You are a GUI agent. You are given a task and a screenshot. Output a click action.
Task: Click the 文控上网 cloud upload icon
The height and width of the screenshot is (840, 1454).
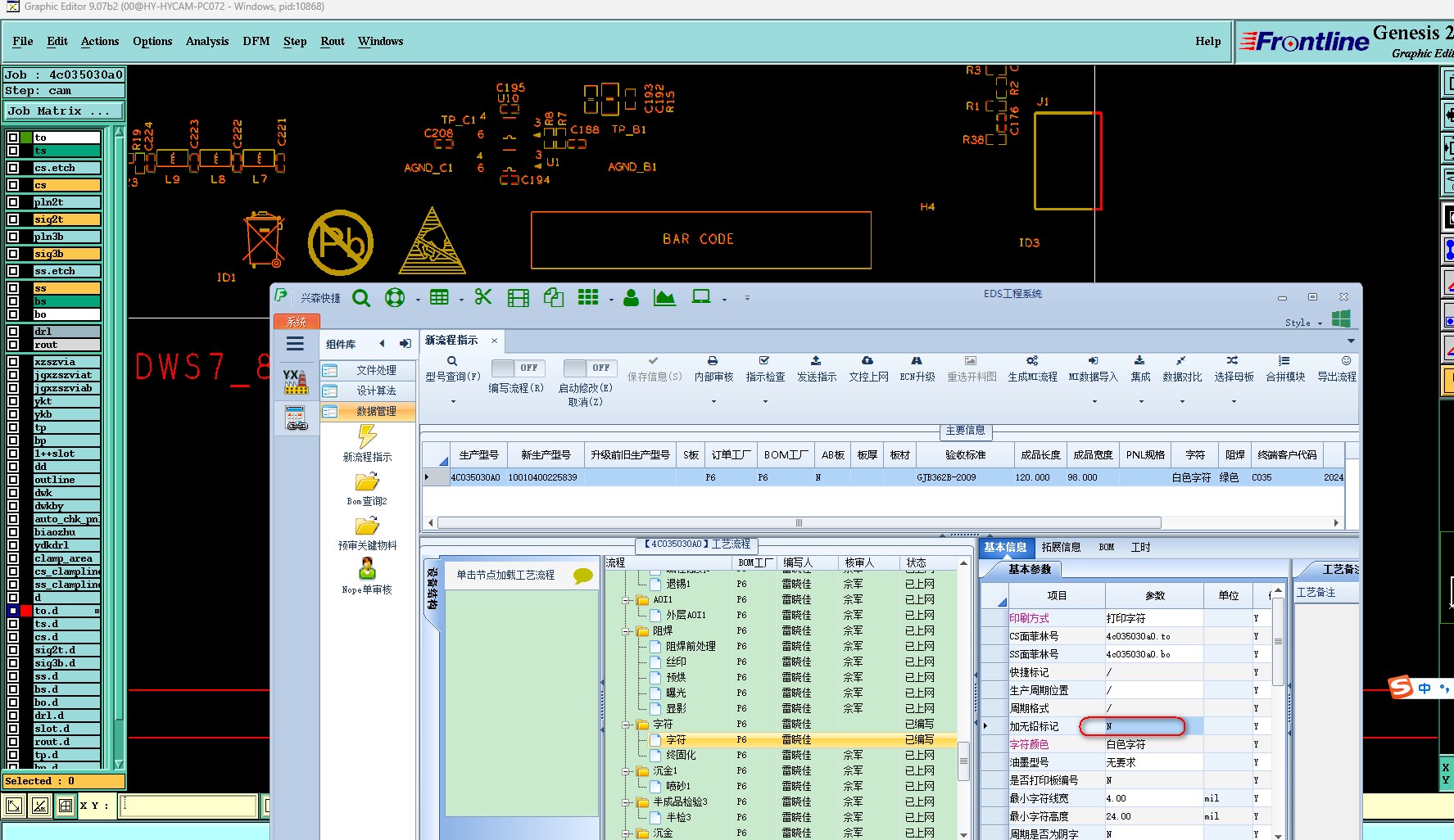[867, 361]
